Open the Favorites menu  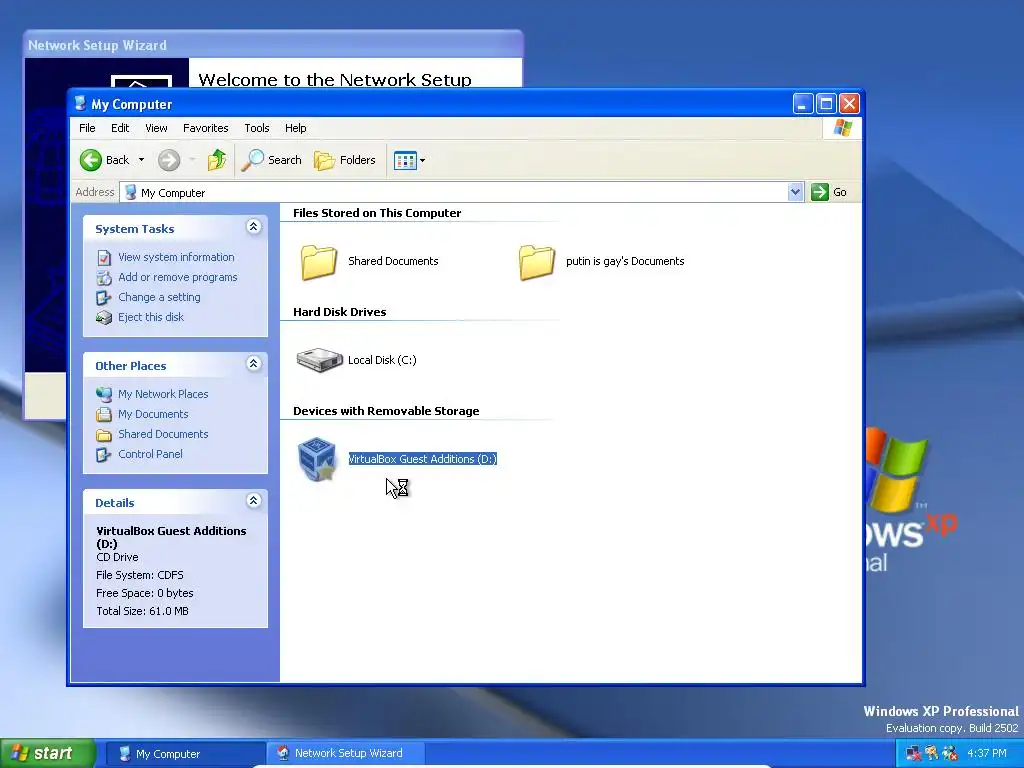pyautogui.click(x=206, y=128)
